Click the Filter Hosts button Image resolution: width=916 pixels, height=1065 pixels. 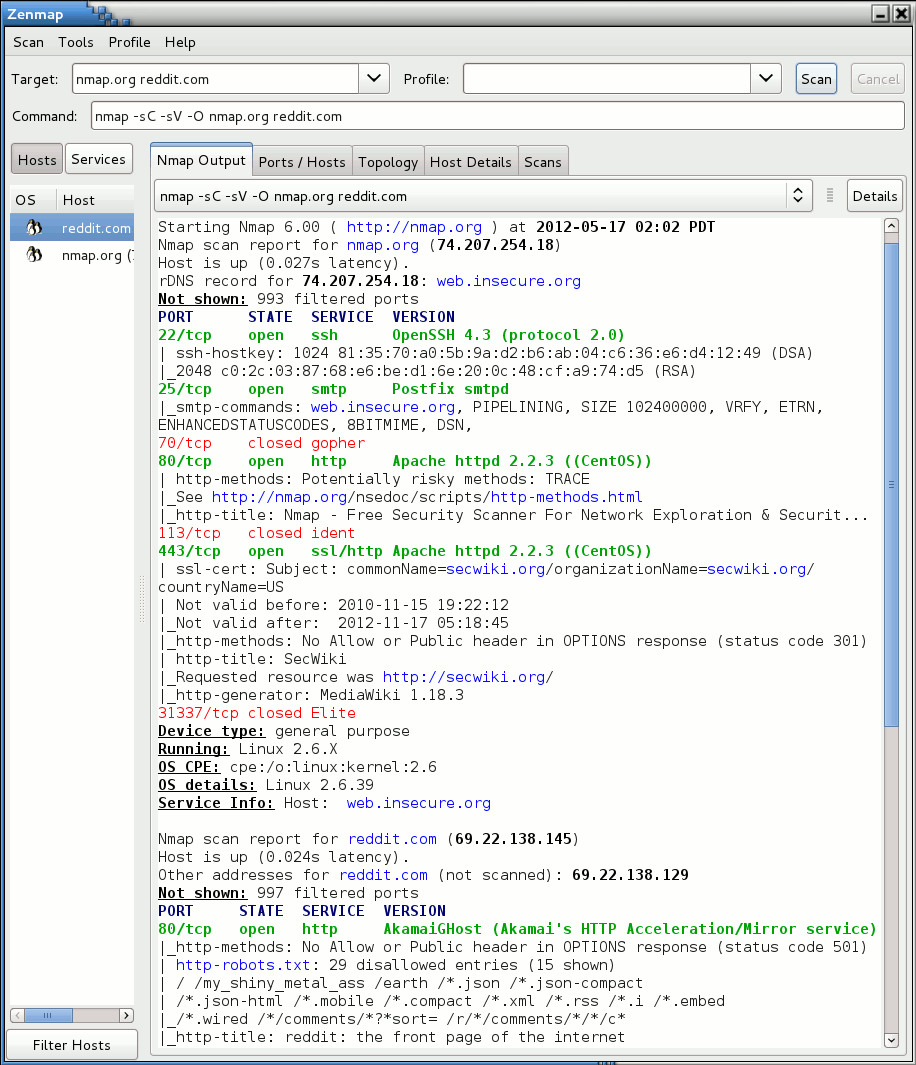tap(71, 1044)
